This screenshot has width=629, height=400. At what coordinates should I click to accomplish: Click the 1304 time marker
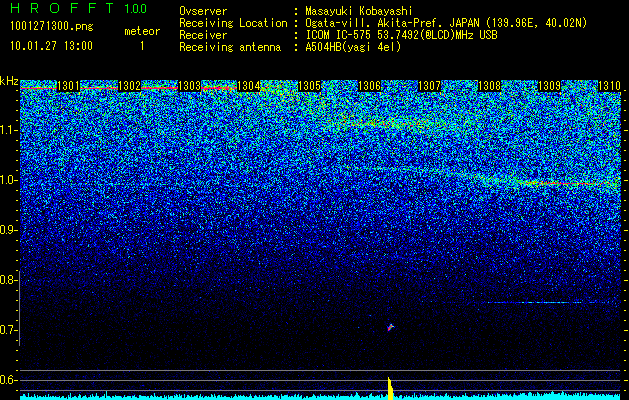[x=249, y=86]
